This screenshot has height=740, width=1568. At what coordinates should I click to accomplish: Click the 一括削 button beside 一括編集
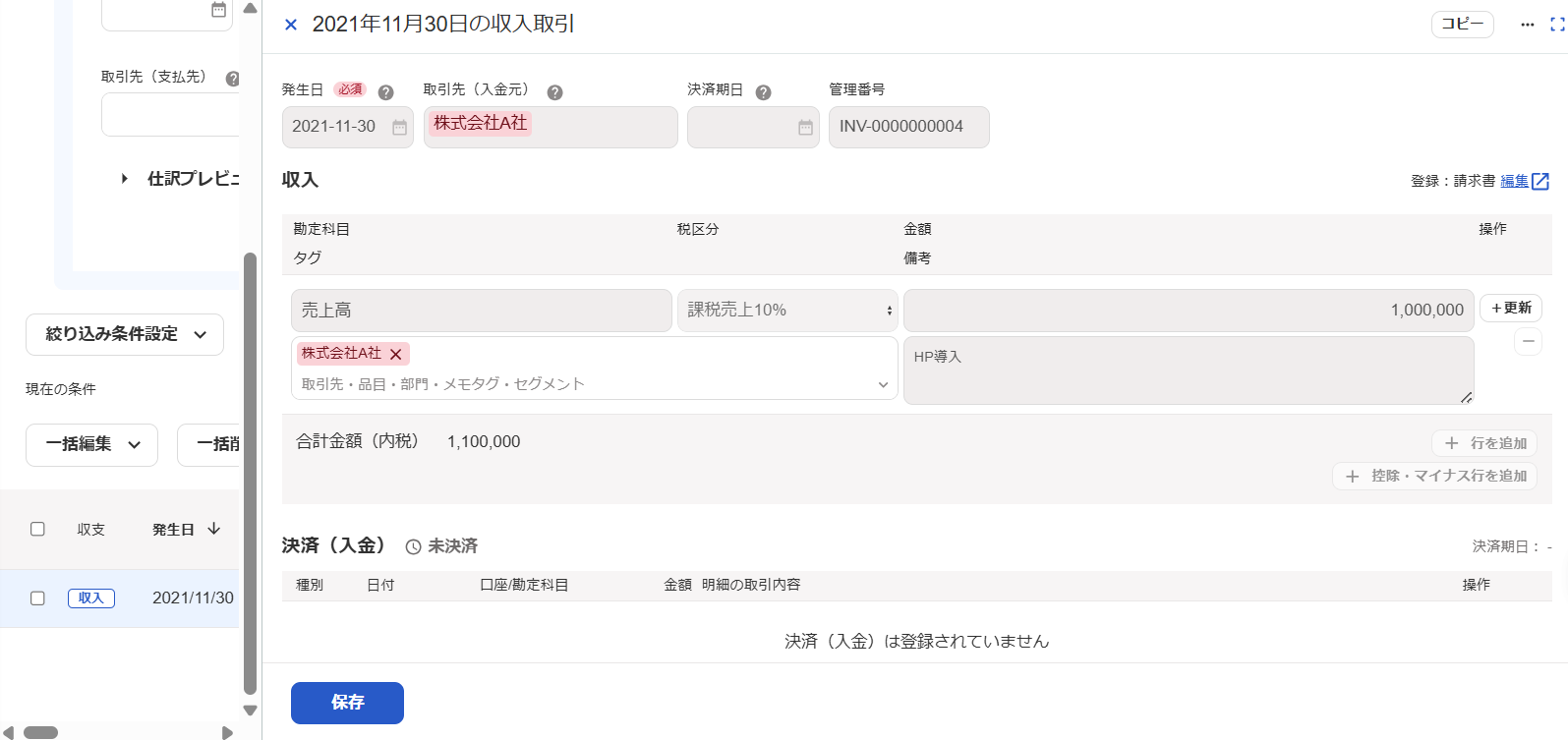click(208, 444)
